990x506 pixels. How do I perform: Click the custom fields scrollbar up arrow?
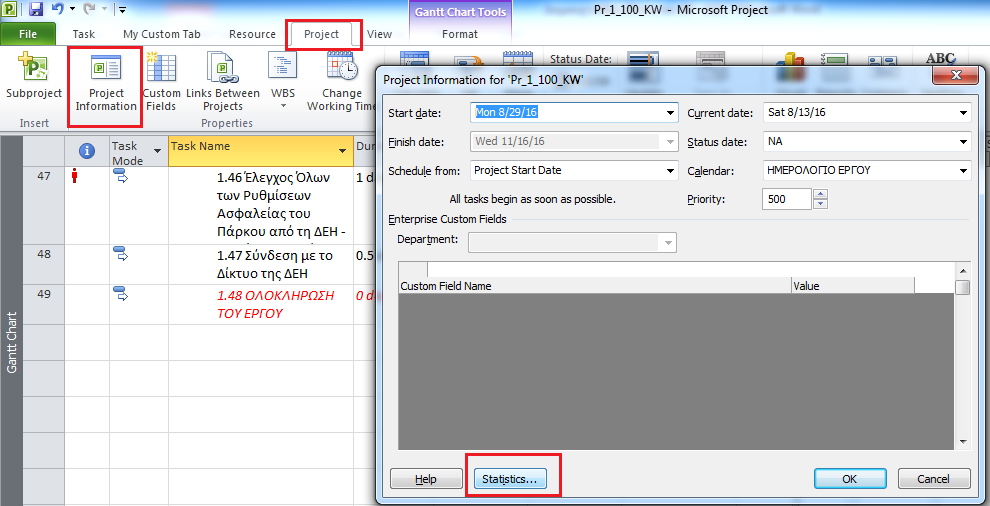963,270
